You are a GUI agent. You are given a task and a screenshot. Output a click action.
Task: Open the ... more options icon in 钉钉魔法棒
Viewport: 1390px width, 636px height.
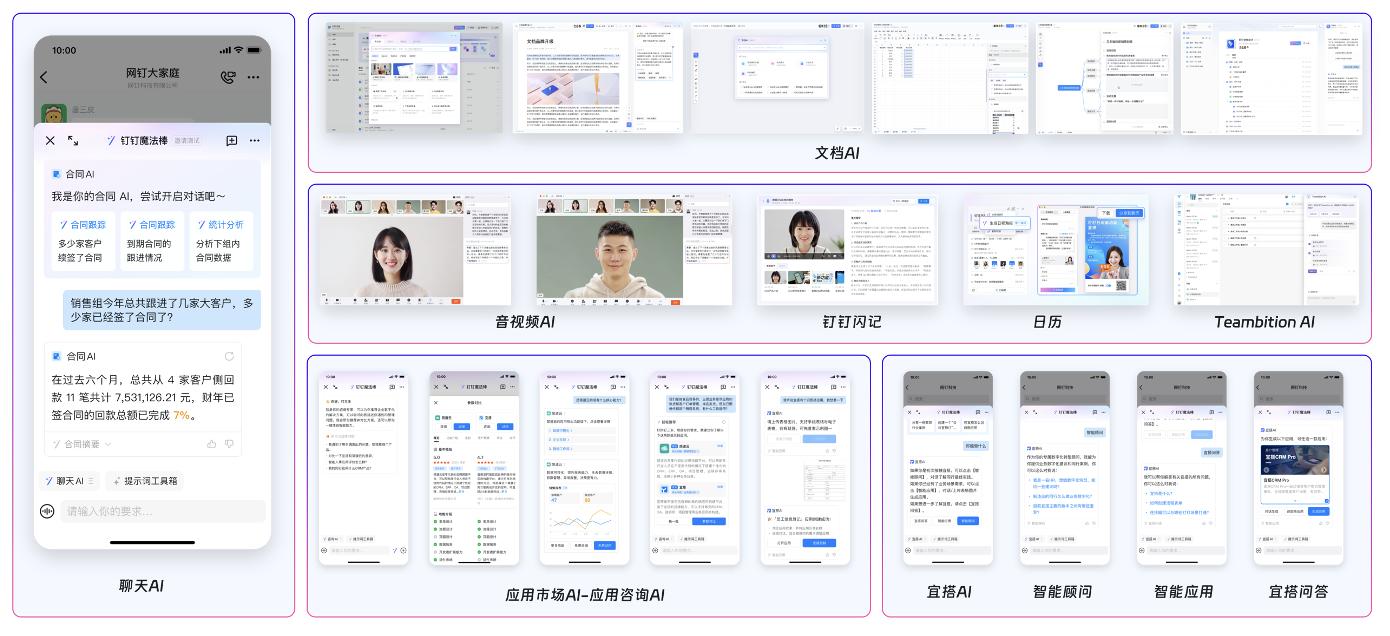tap(253, 142)
